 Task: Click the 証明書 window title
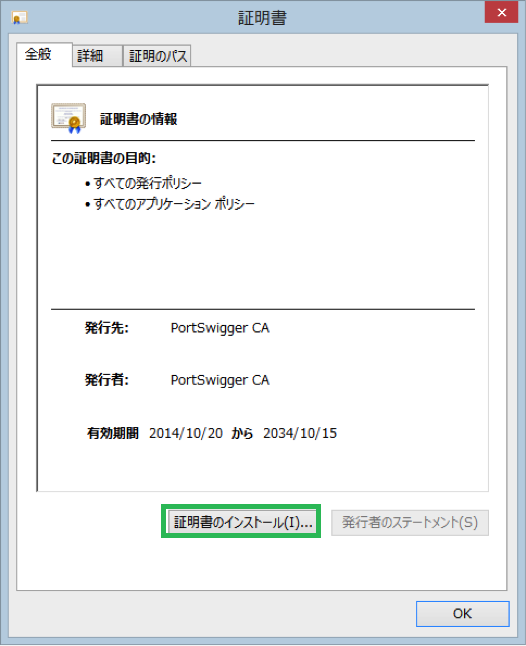click(x=262, y=18)
